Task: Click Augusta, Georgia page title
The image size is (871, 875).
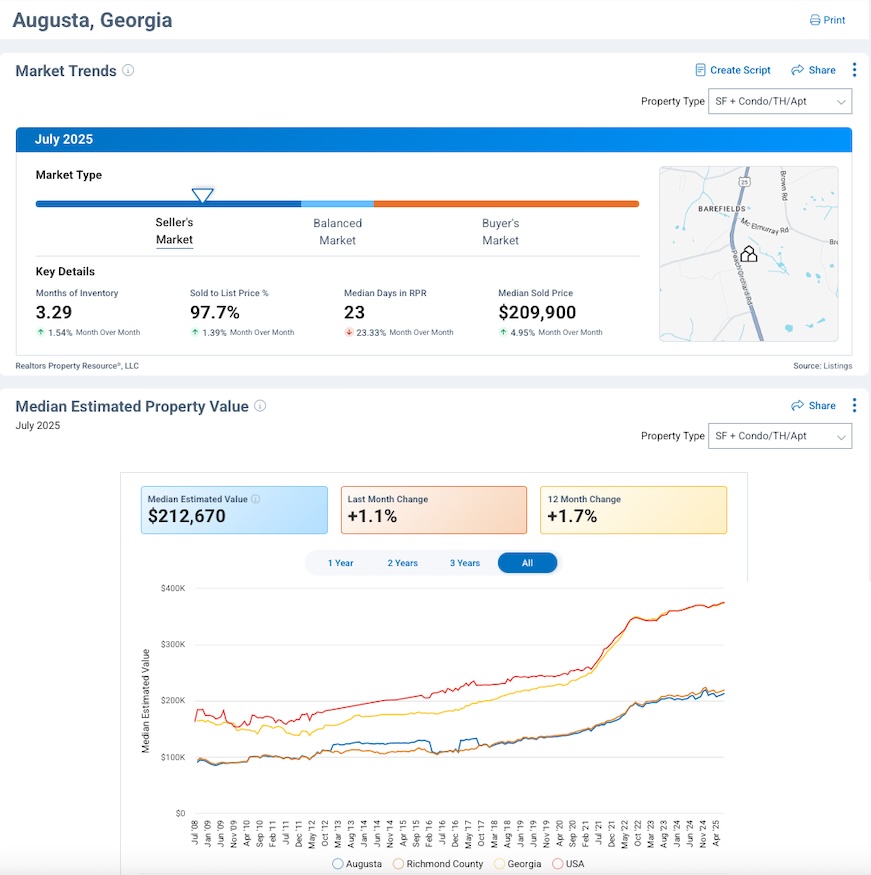Action: click(92, 20)
